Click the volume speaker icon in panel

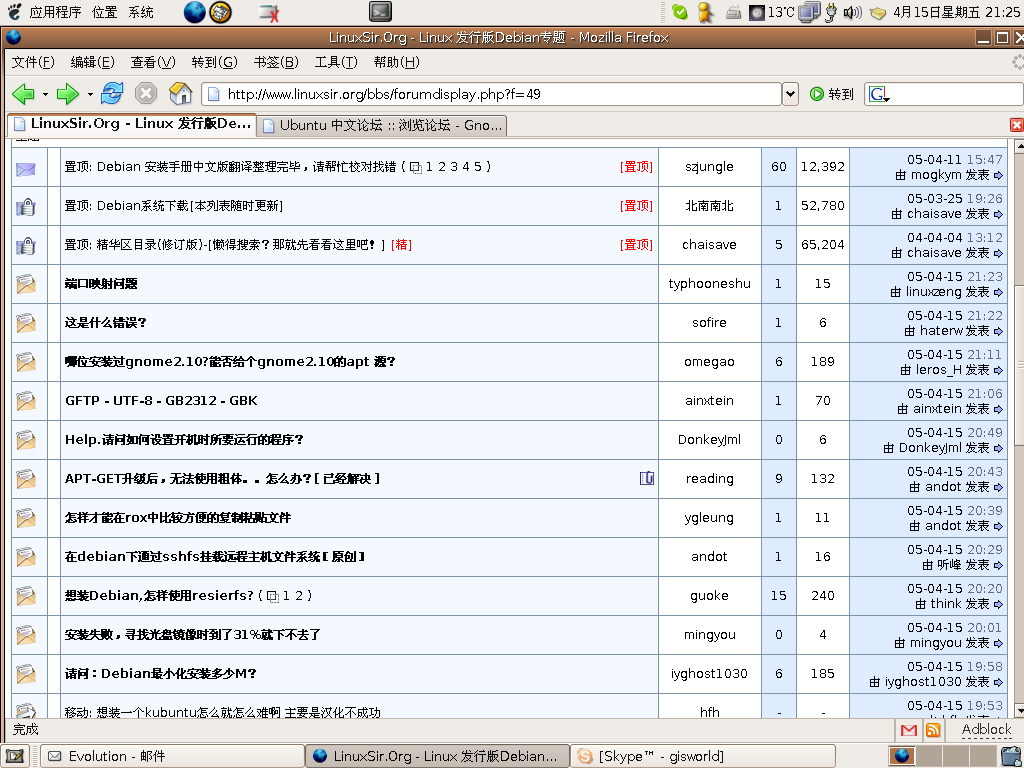852,12
